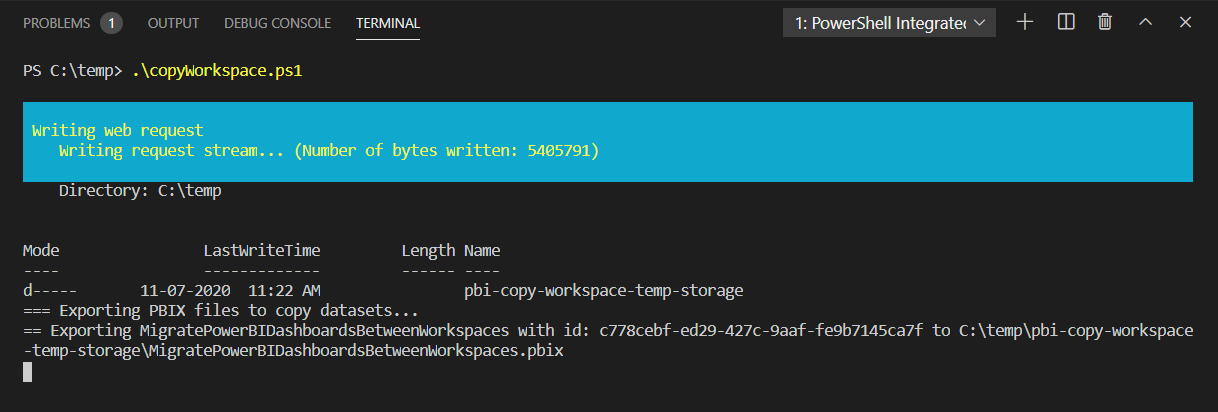This screenshot has width=1218, height=412.
Task: Close the panel with the X icon
Action: (1186, 22)
